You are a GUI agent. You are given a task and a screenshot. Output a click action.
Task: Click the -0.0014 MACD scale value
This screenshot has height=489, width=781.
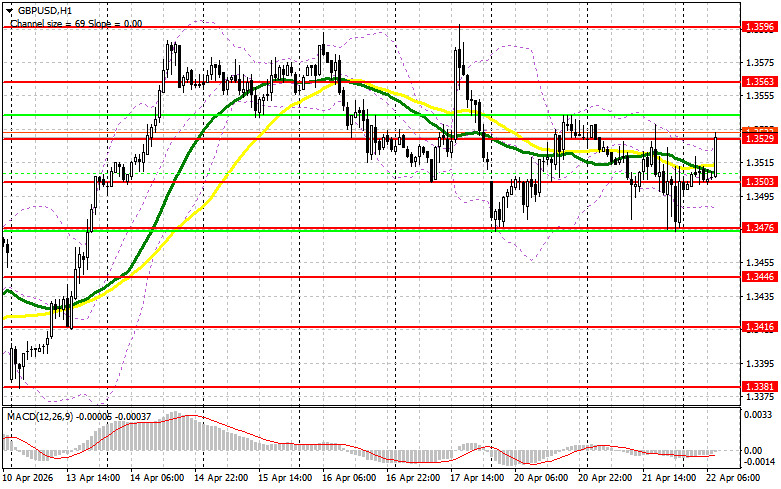point(759,462)
